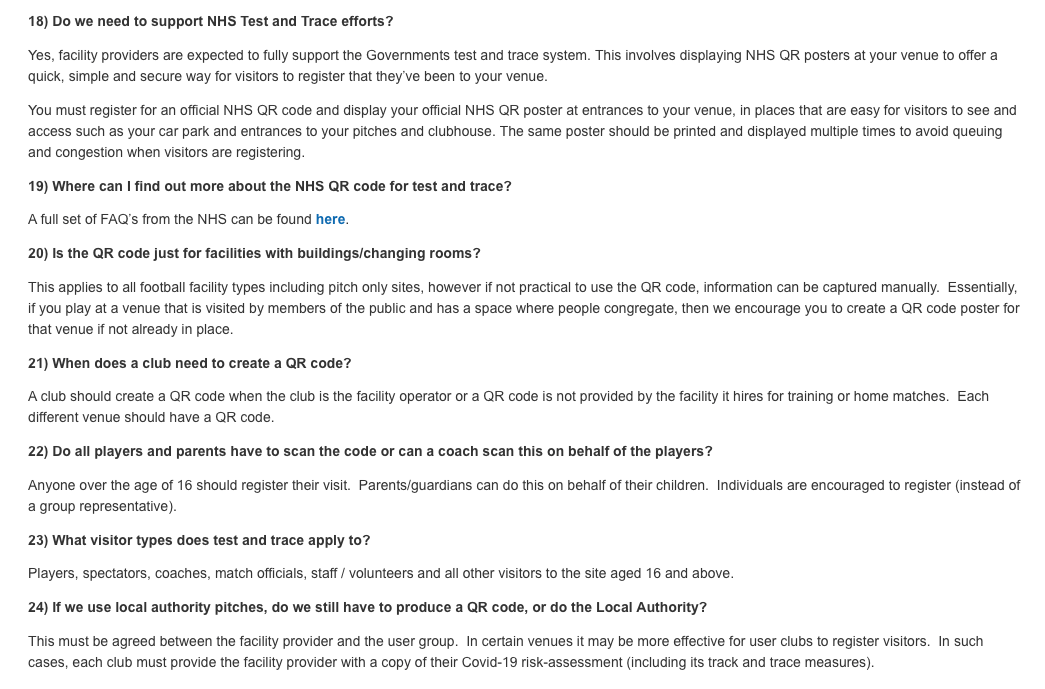Viewport: 1045px width, 689px height.
Task: Click the text 'and congestion when visitors are registering'
Action: click(x=166, y=153)
